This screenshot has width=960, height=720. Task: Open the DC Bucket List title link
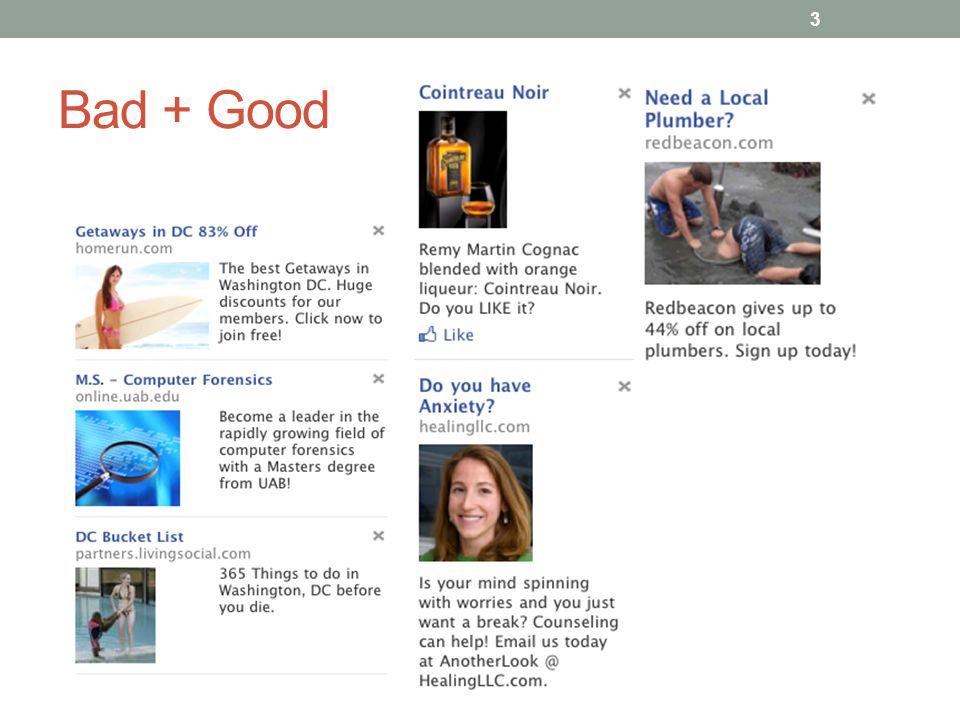(x=129, y=537)
